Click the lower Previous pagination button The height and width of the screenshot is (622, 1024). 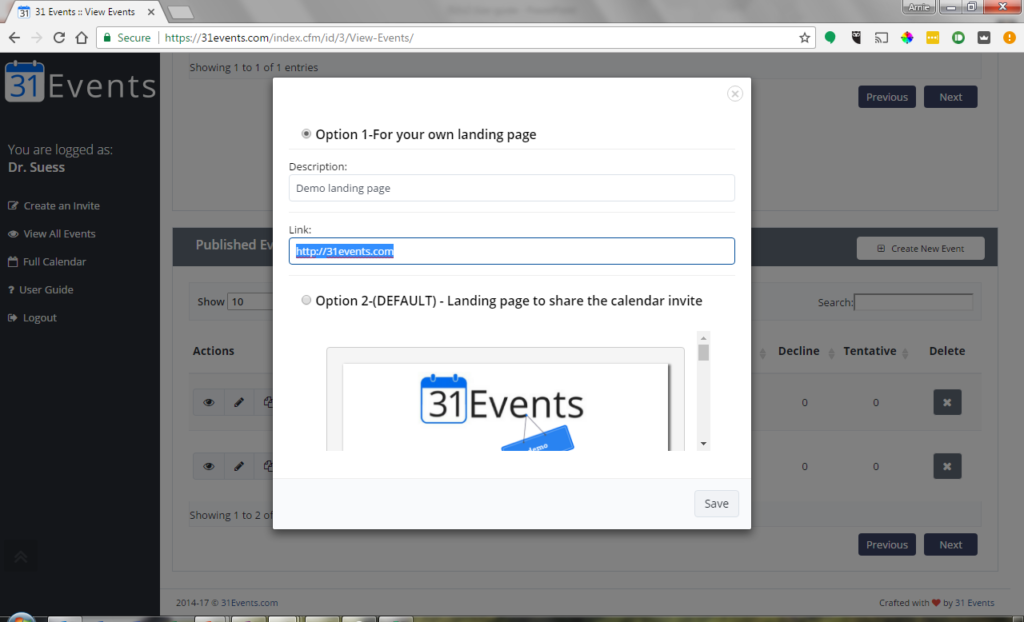(887, 545)
